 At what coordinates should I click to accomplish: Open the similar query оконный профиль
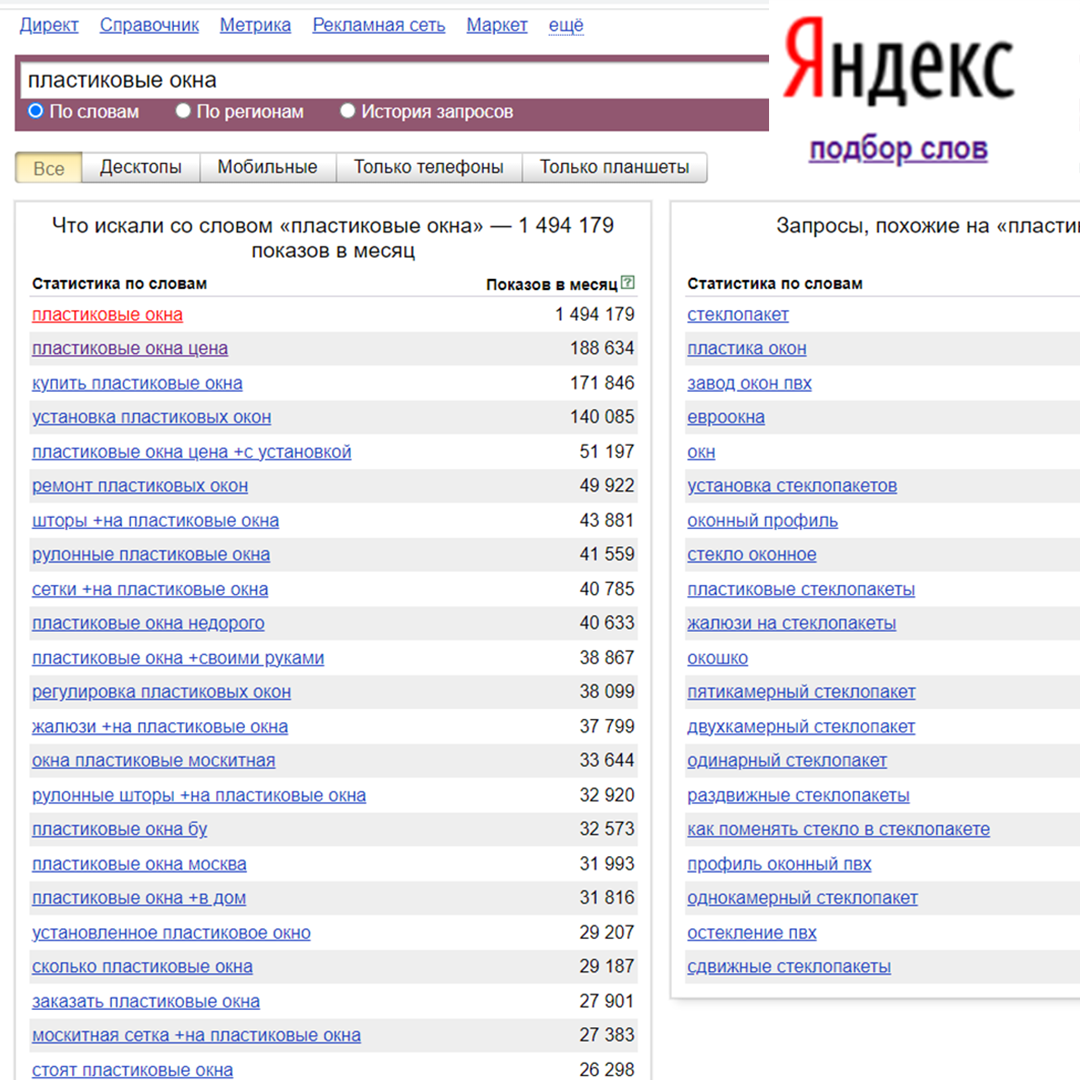click(762, 521)
